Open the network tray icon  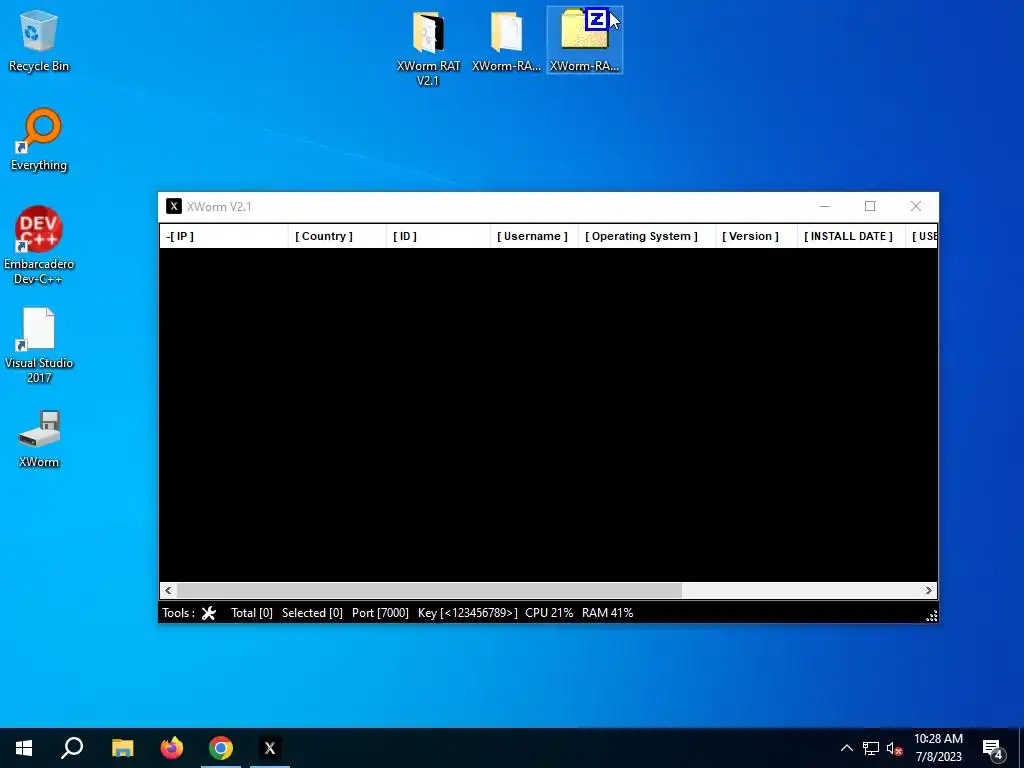pyautogui.click(x=871, y=748)
